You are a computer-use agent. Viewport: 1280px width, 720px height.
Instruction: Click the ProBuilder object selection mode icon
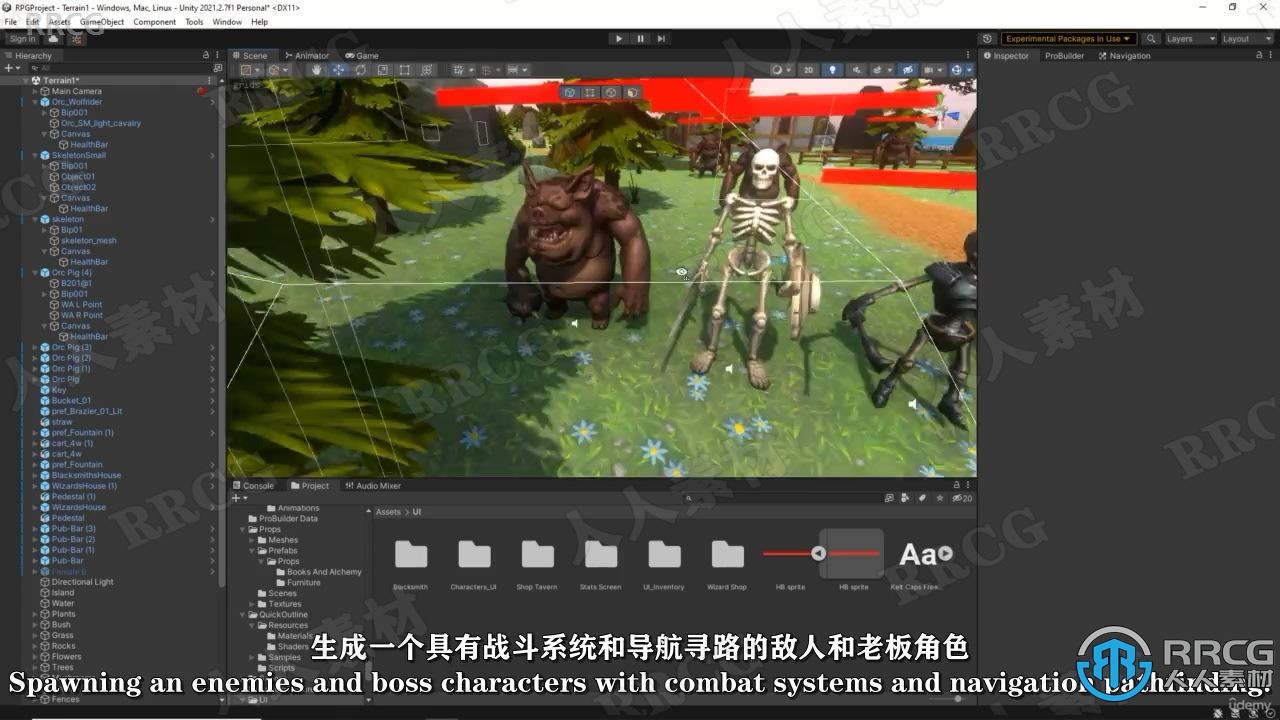[x=570, y=92]
